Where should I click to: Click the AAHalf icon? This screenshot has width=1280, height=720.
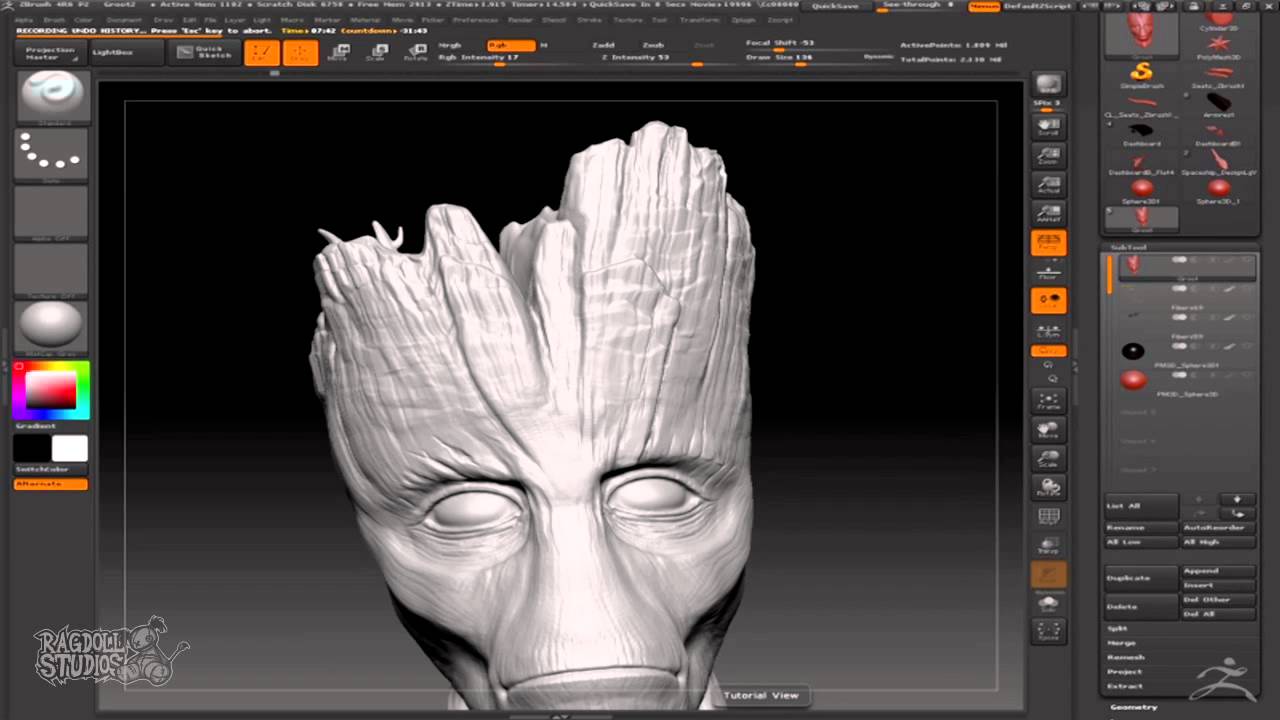tap(1049, 214)
